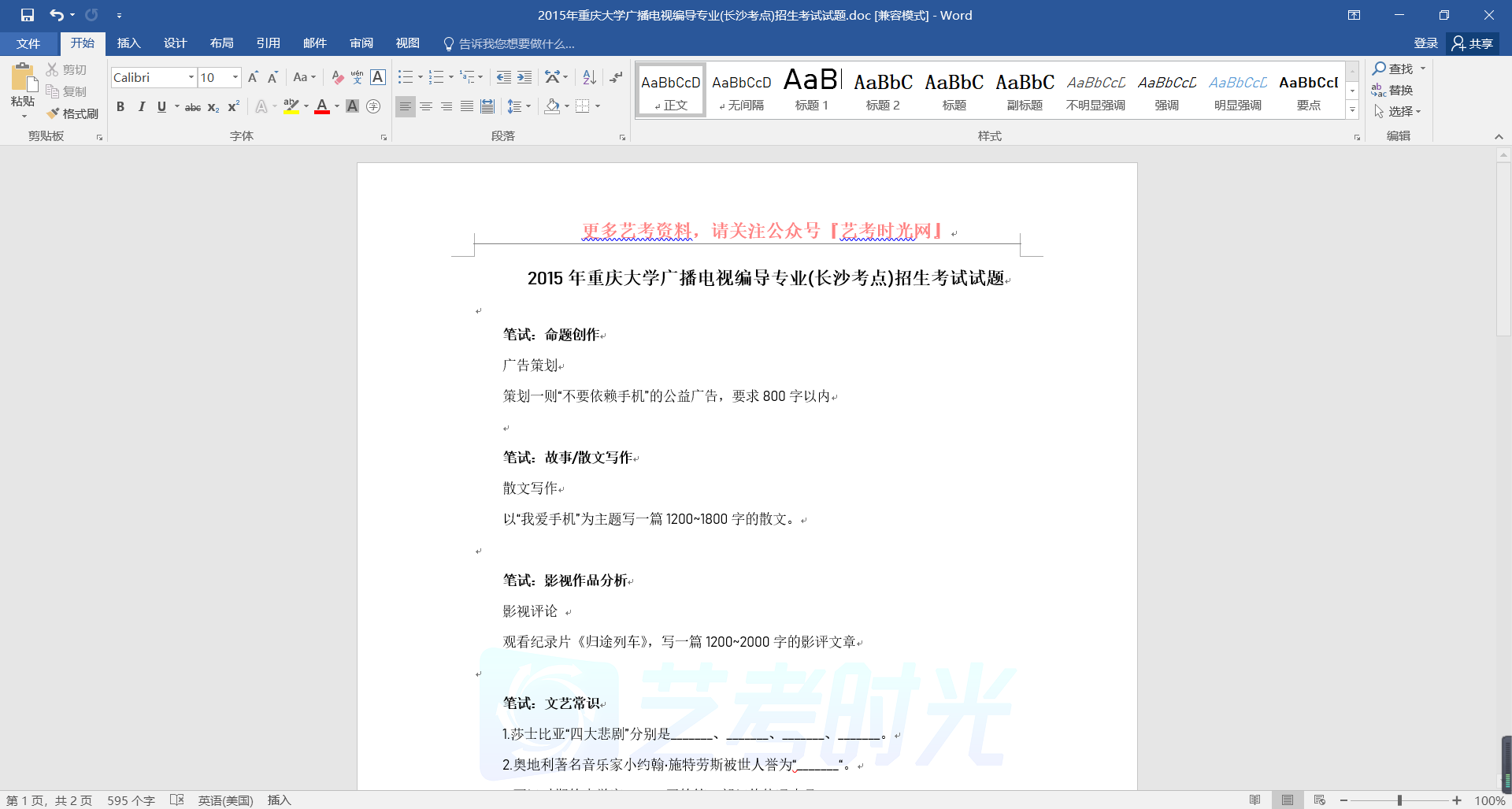Viewport: 1512px width, 809px height.
Task: Open the Calibri font name dropdown
Action: [191, 77]
